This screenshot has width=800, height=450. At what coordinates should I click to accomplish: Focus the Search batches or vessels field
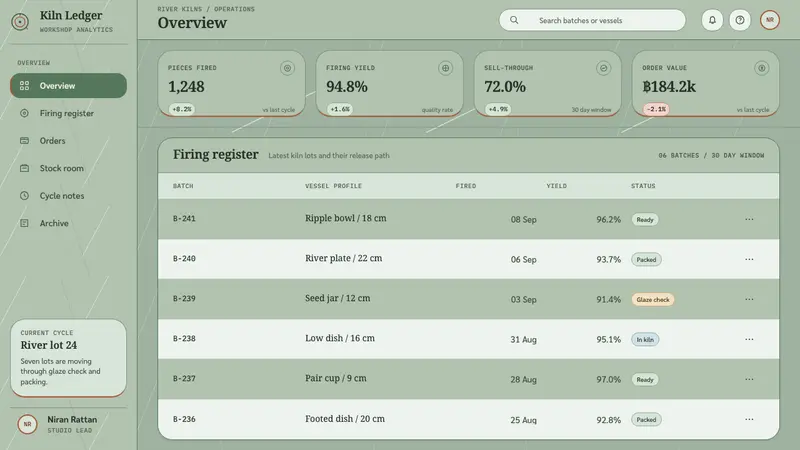(592, 20)
